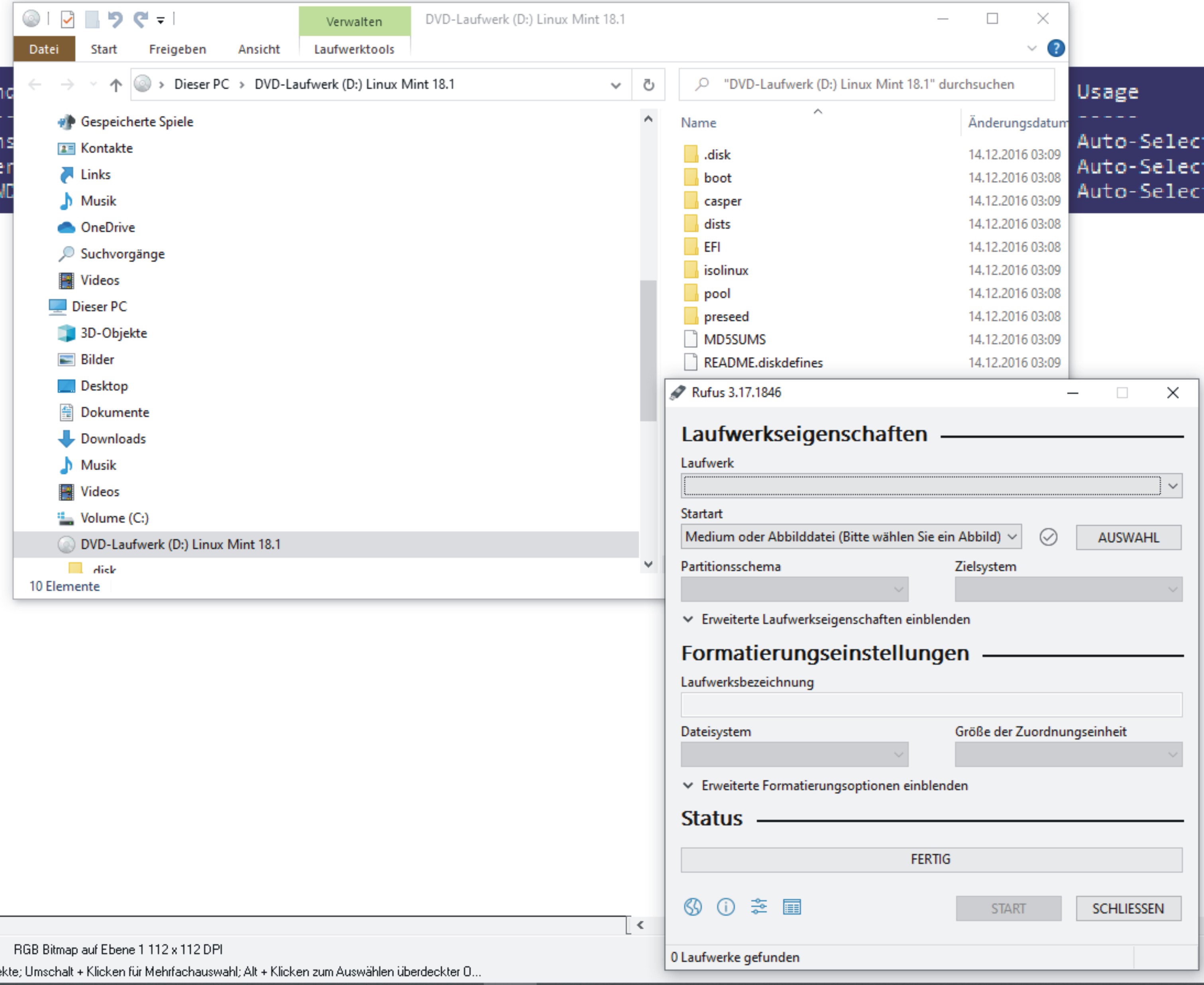1204x985 pixels.
Task: Click AUSWAHL to select ISO image
Action: pos(1128,538)
